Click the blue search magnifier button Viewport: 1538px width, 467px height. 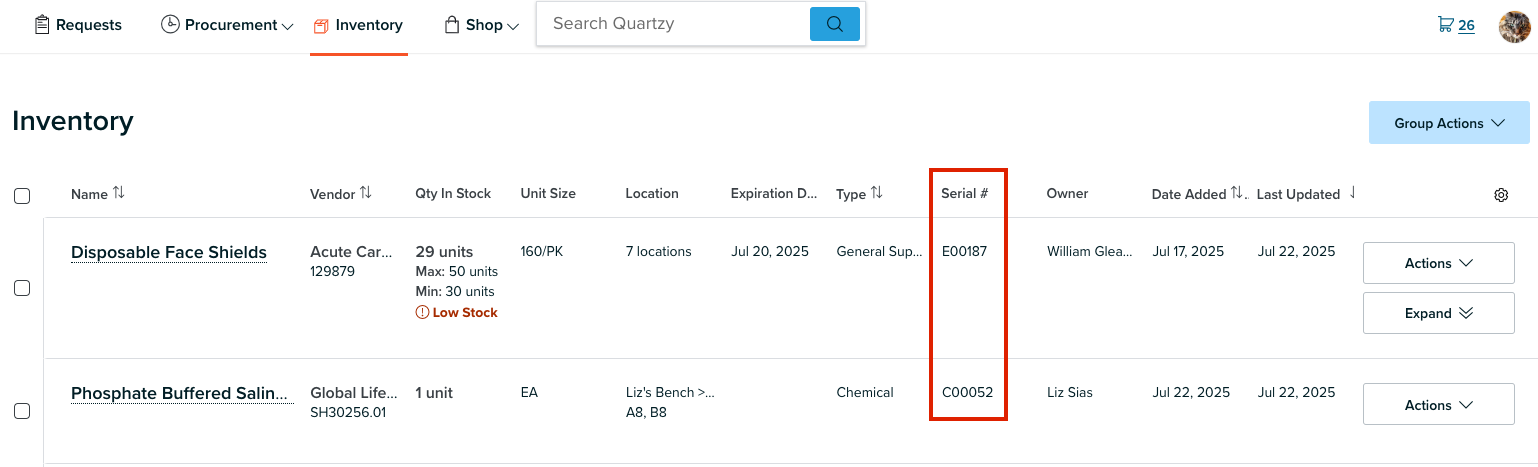(x=835, y=24)
